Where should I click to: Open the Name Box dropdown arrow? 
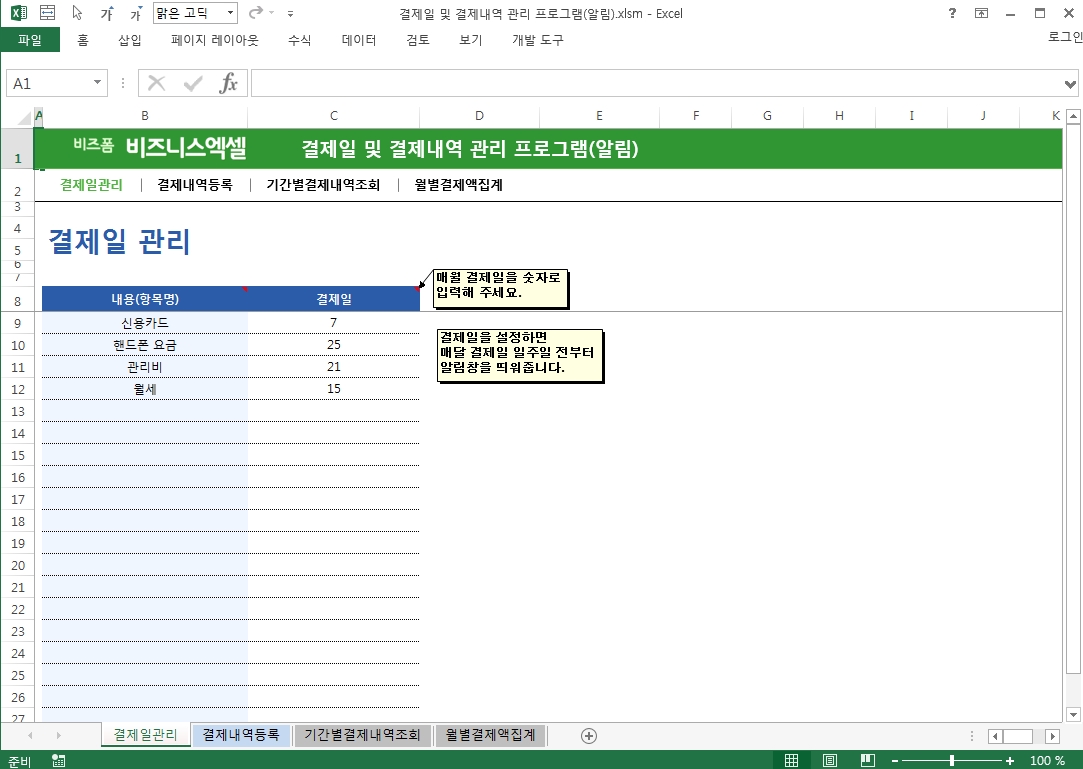click(97, 83)
